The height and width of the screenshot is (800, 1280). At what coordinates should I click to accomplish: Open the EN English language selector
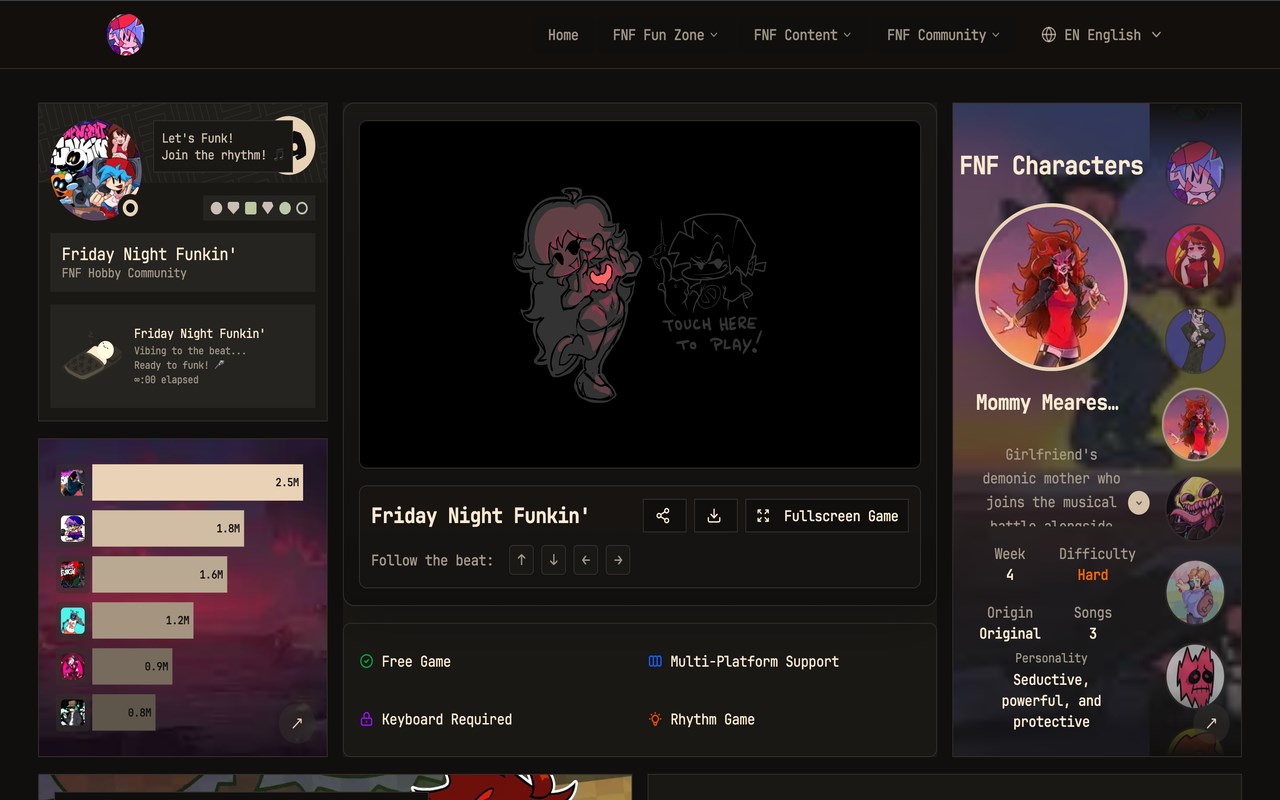(x=1100, y=34)
